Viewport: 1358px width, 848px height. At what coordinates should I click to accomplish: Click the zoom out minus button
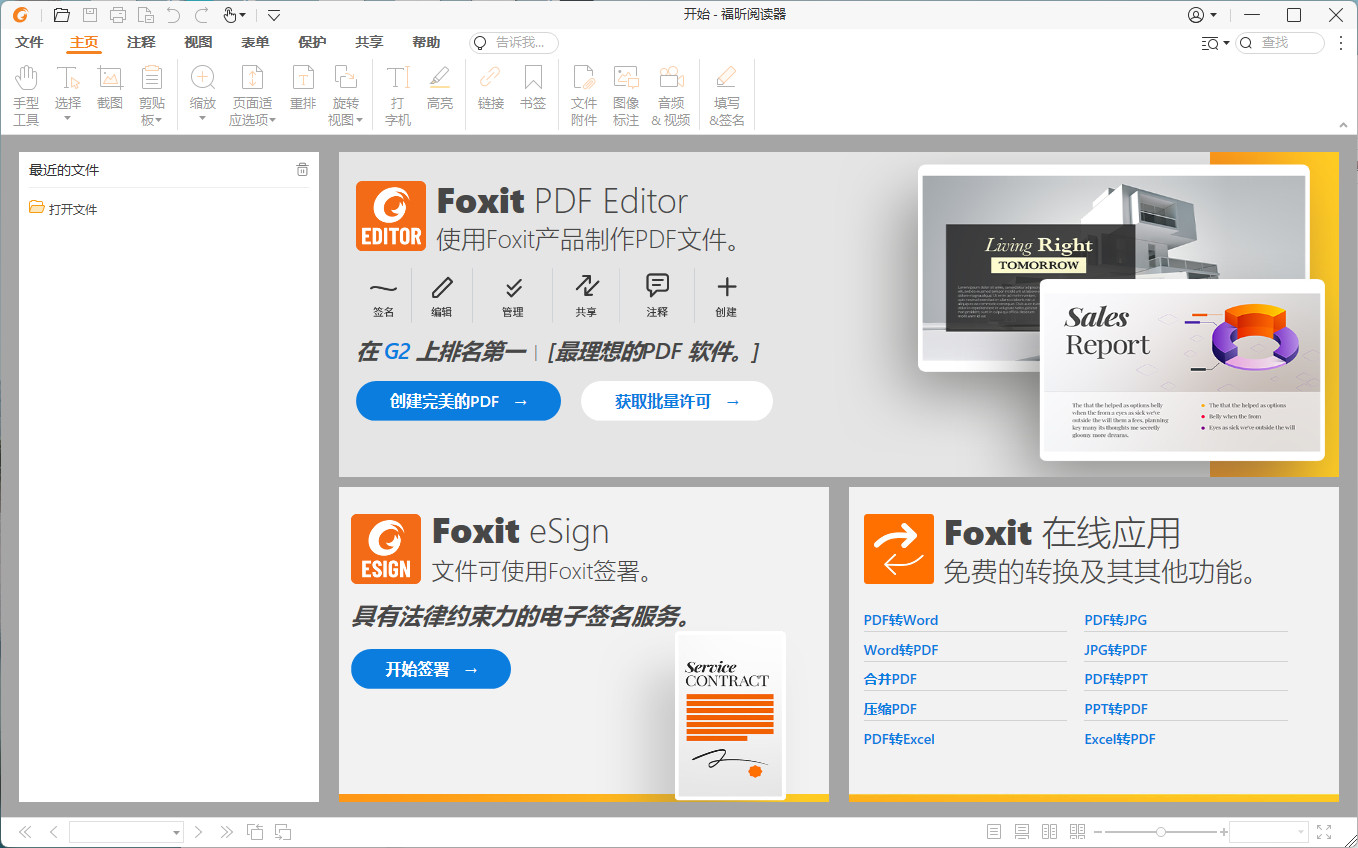tap(1097, 832)
